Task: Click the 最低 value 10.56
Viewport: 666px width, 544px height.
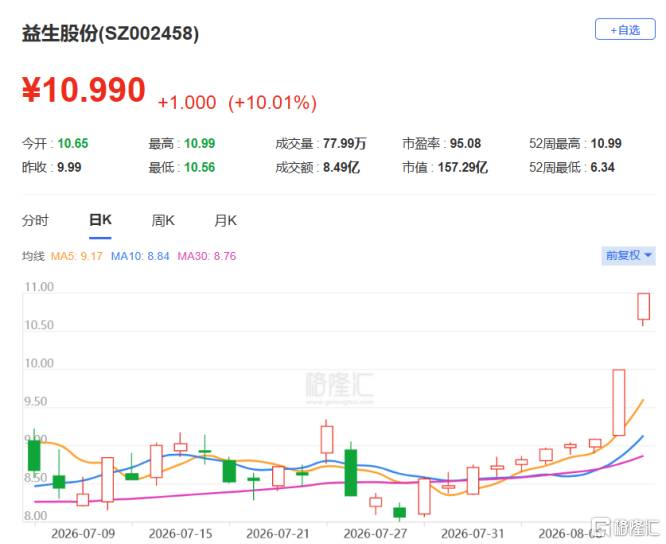Action: pos(200,167)
